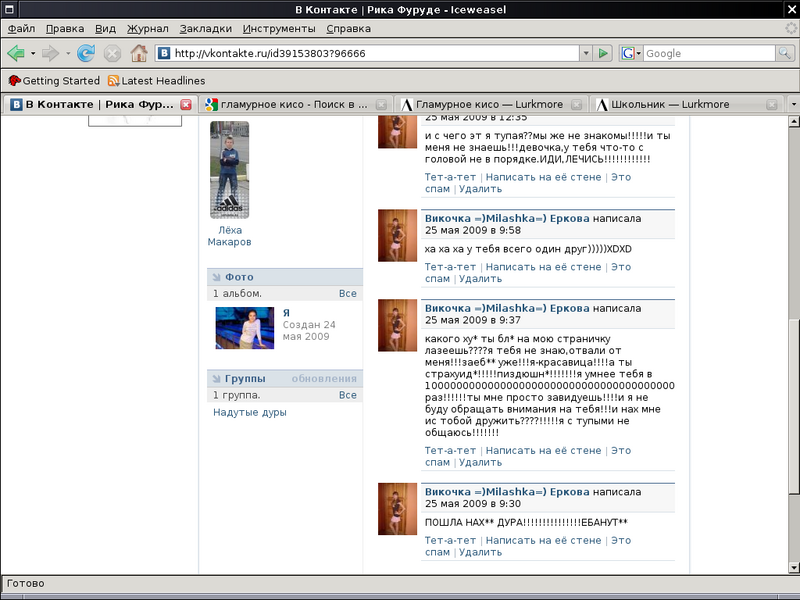Switch to the В Контакте Рика Фуруде tab
Viewport: 800px width, 600px height.
[100, 104]
